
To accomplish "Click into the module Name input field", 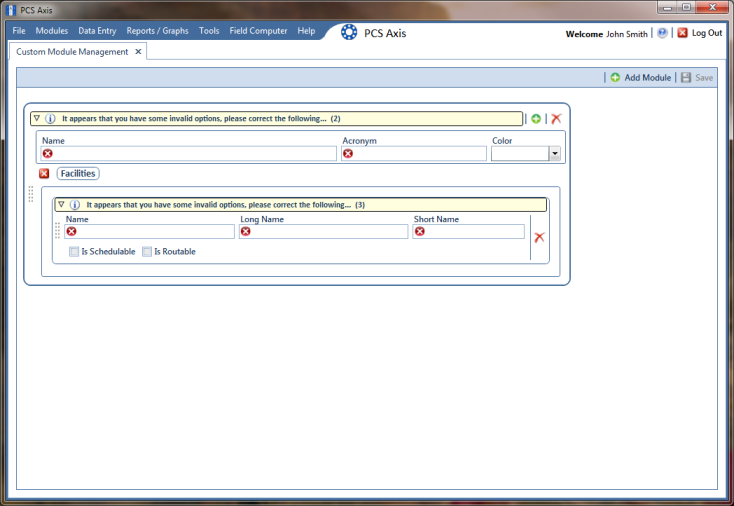I will click(189, 154).
